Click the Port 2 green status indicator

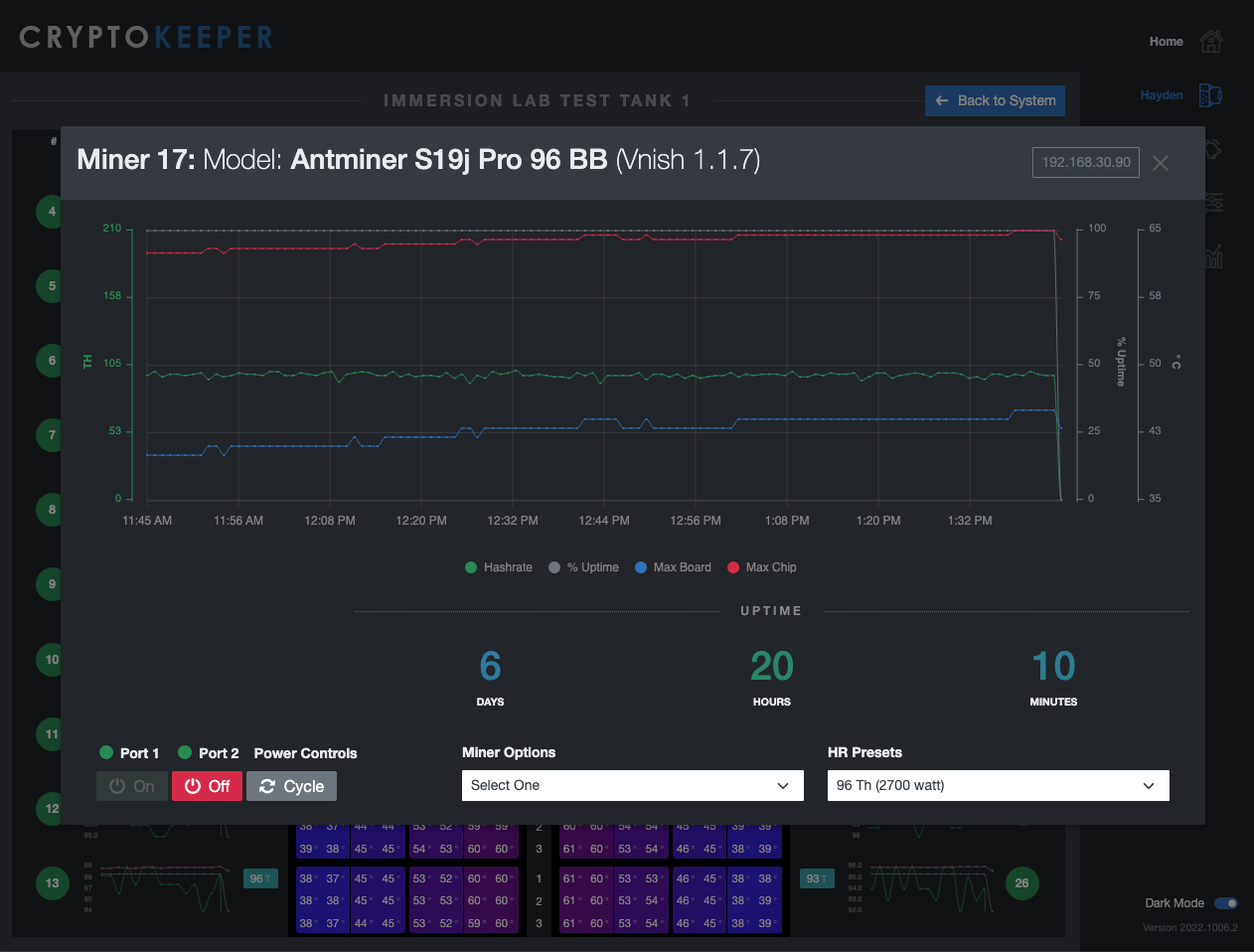click(187, 753)
